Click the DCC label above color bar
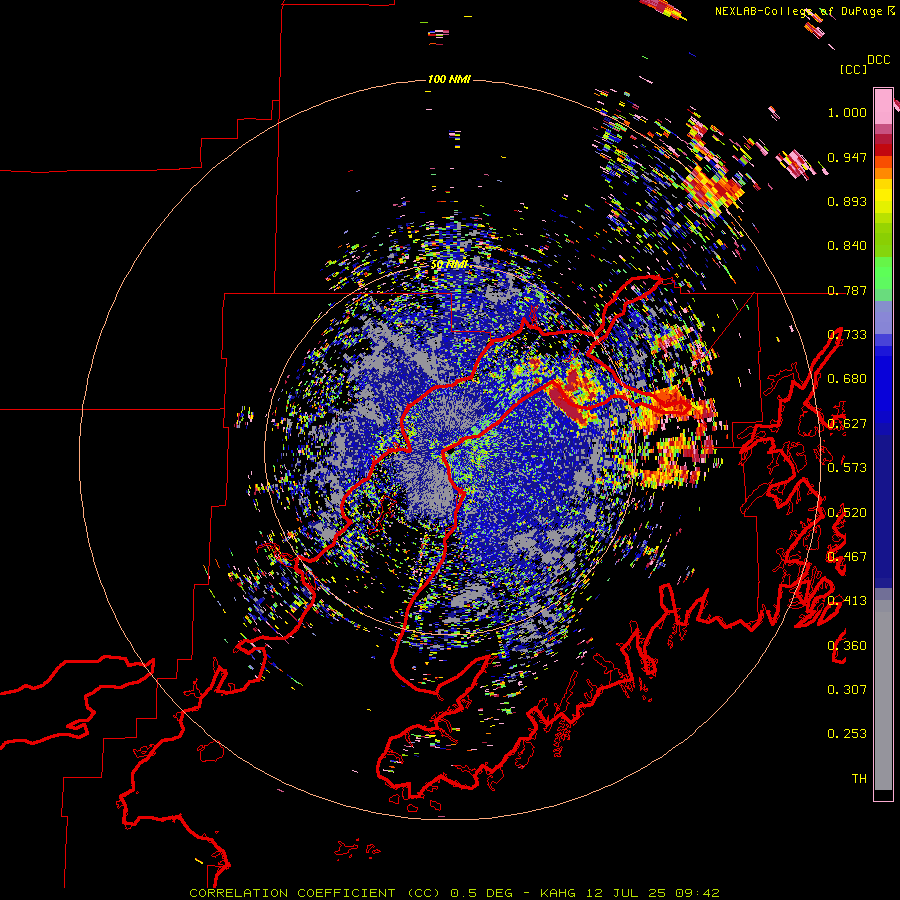 click(878, 60)
